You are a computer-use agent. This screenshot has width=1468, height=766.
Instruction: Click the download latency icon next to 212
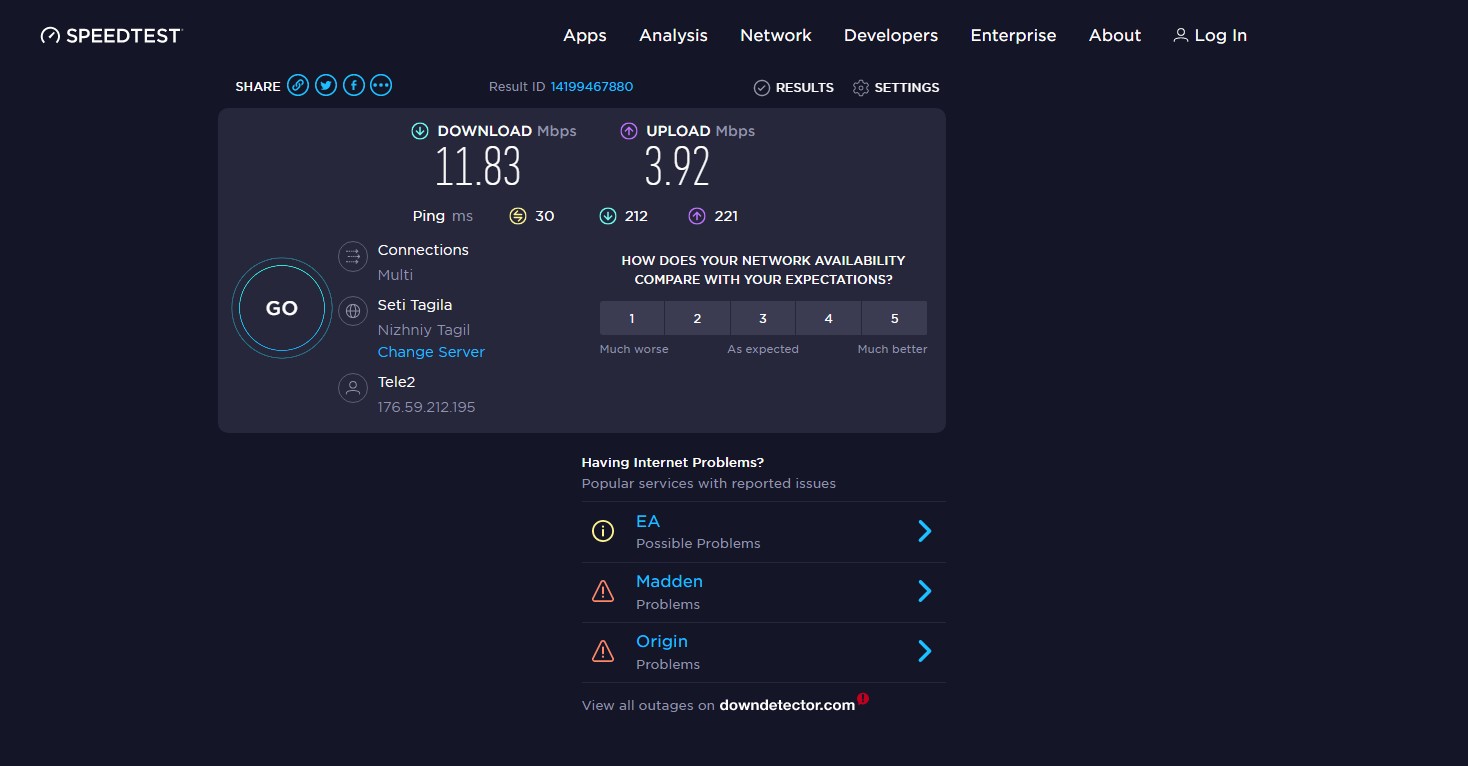click(607, 216)
